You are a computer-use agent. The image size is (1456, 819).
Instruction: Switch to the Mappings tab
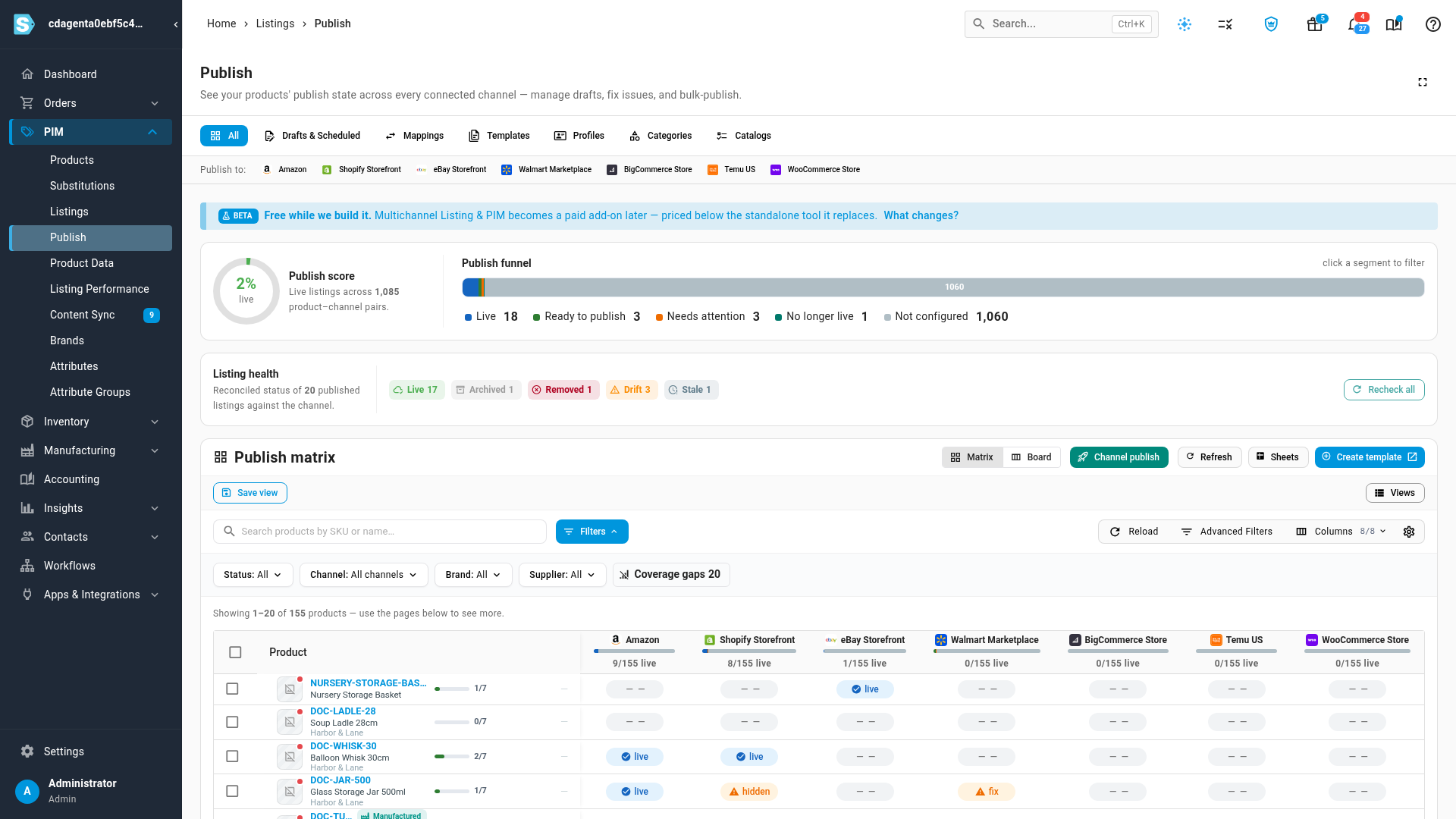(x=414, y=136)
